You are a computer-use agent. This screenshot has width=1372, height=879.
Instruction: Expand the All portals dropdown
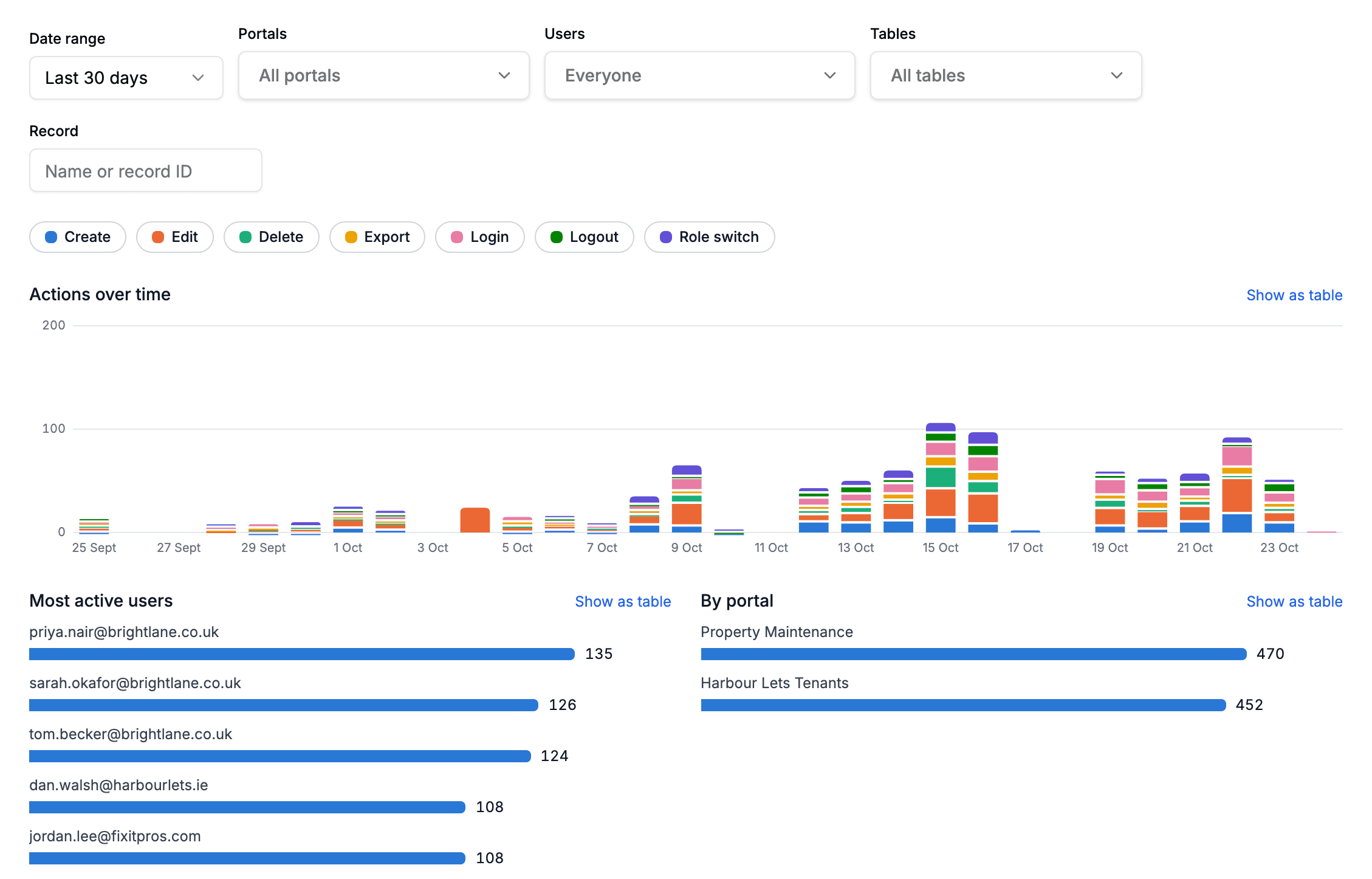tap(383, 75)
